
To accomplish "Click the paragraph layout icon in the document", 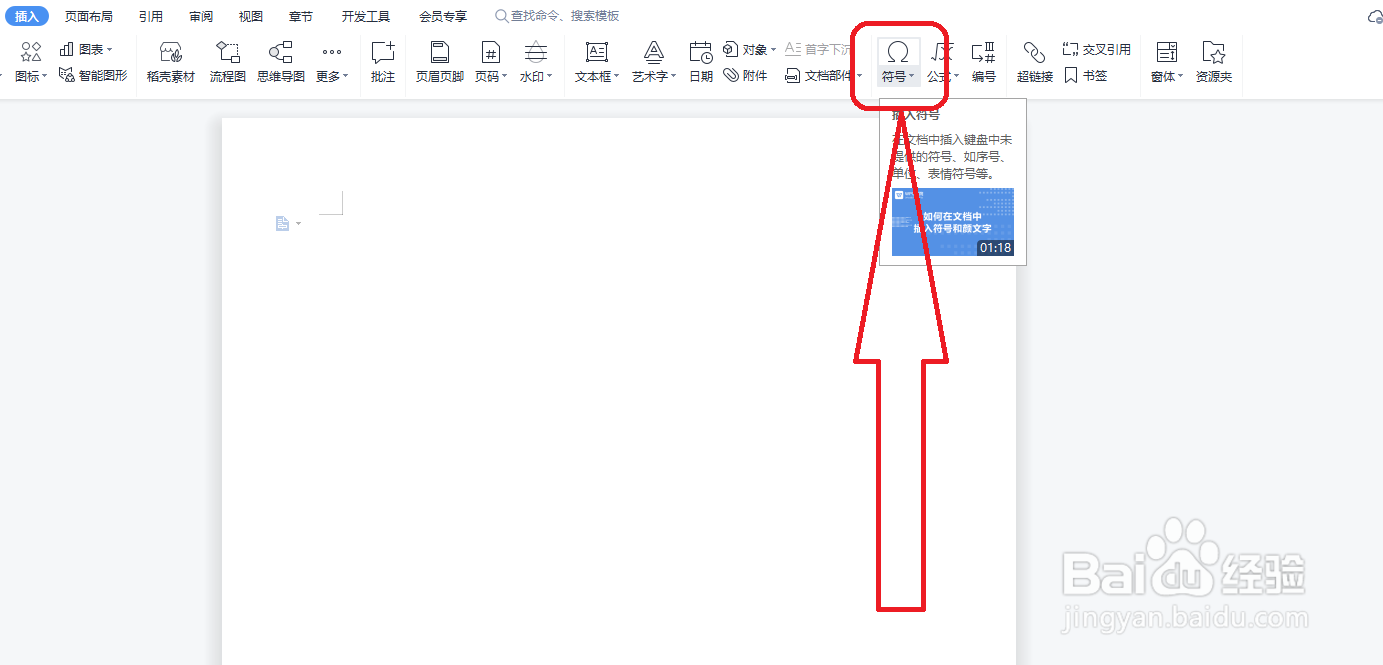I will (283, 224).
